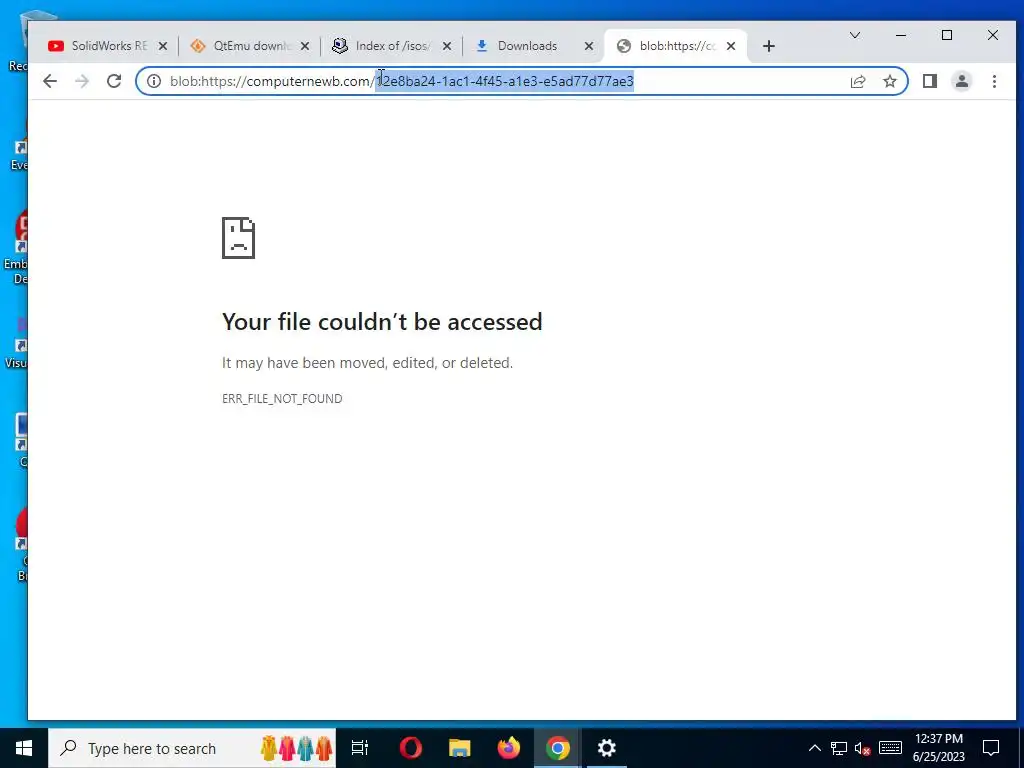Open the notification center icon
This screenshot has width=1024, height=768.
coord(991,748)
